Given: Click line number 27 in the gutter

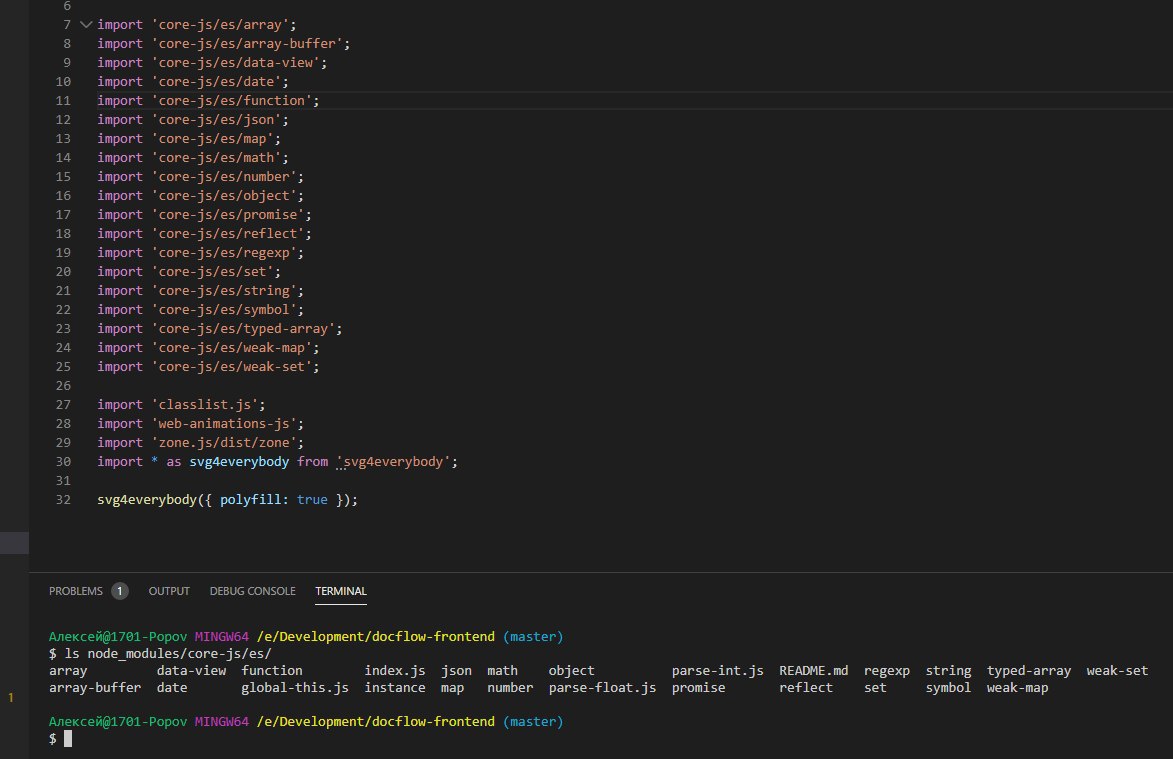Looking at the screenshot, I should [x=63, y=405].
